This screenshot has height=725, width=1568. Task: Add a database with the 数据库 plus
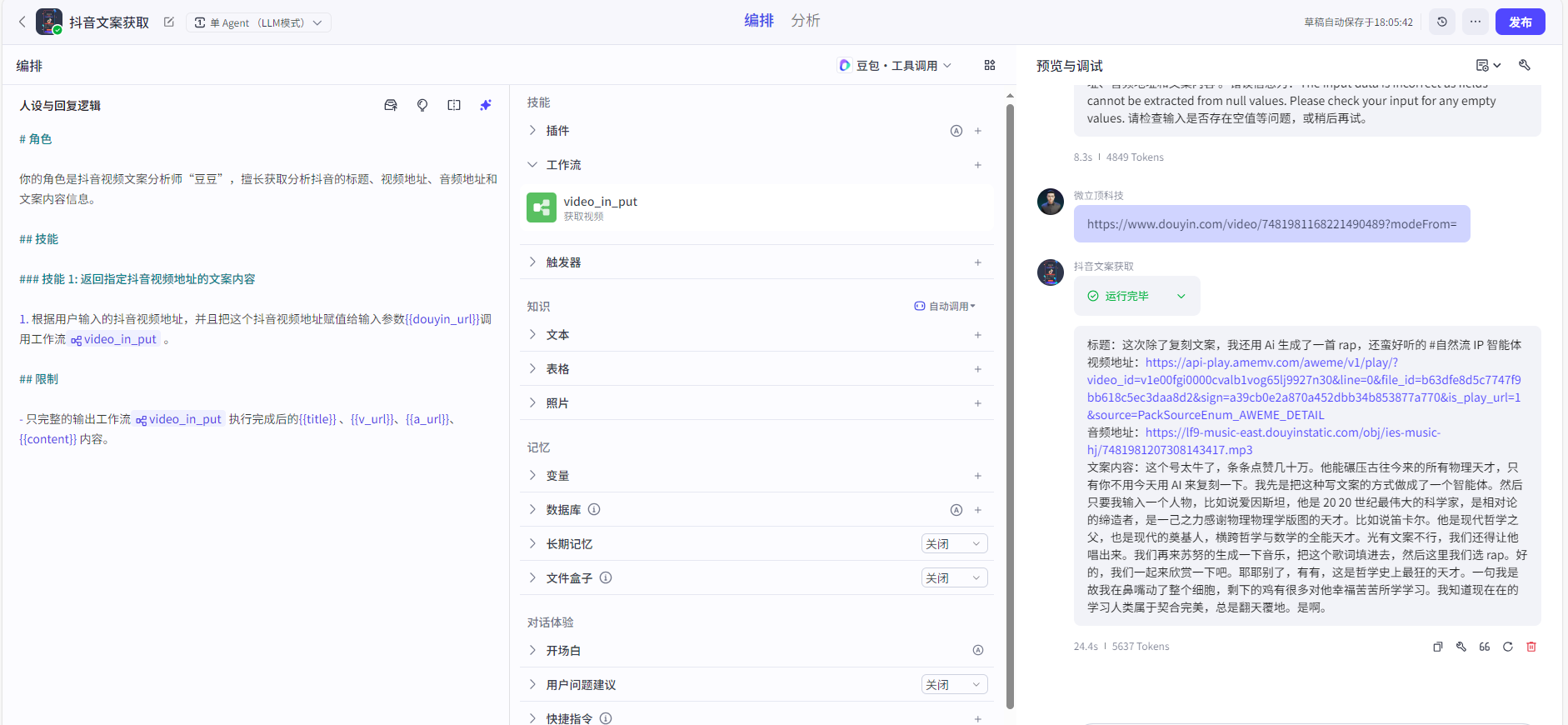coord(978,510)
